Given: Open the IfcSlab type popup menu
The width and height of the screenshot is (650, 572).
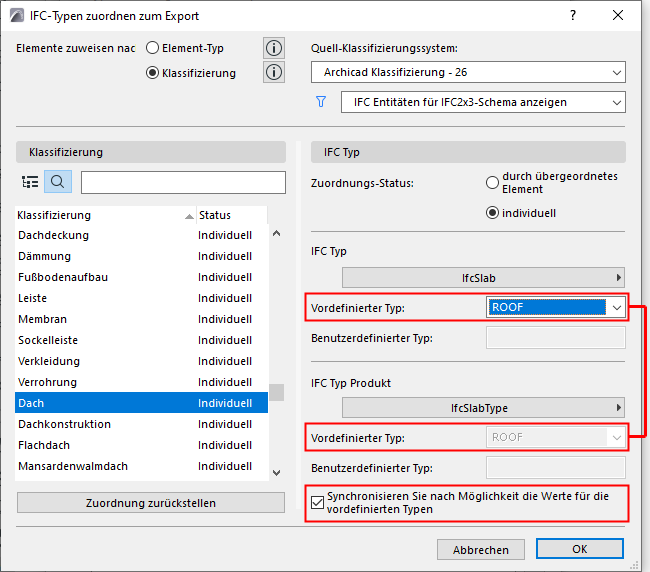Looking at the screenshot, I should tap(484, 277).
